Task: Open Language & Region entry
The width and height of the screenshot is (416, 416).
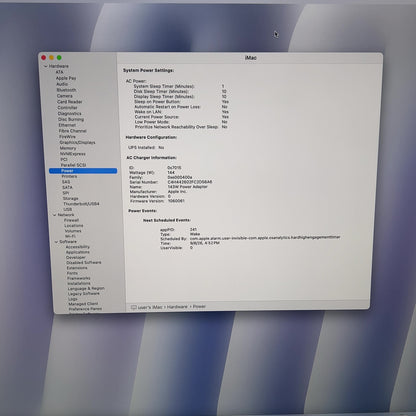Action: point(86,288)
